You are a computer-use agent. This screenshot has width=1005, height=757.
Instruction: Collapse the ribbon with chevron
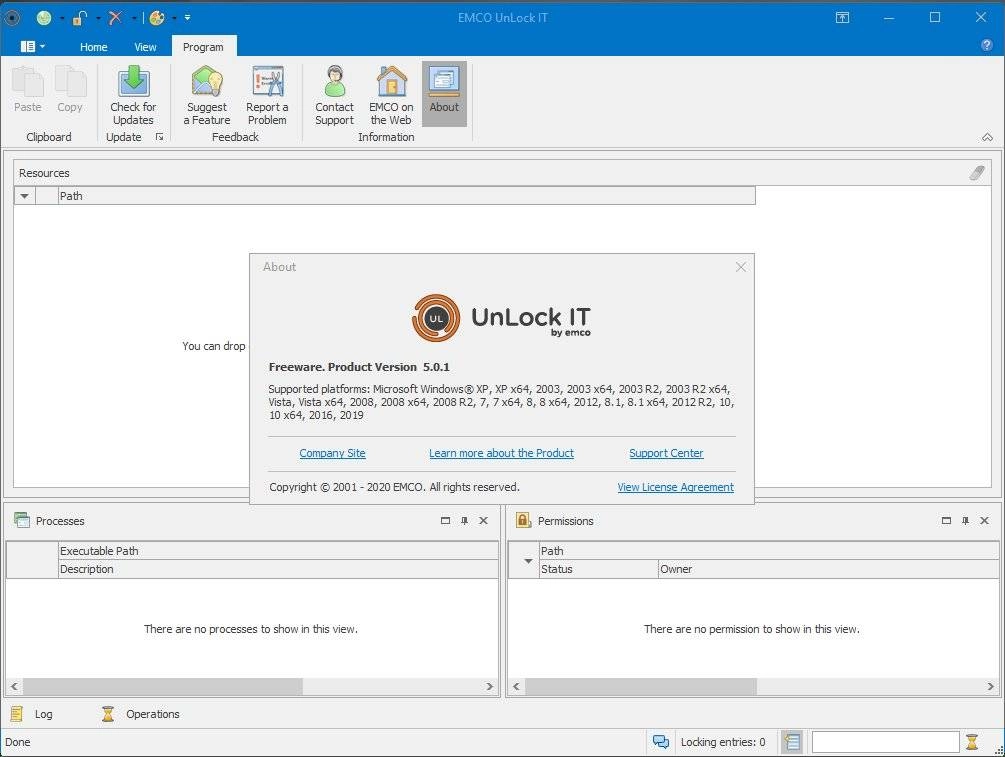pos(987,137)
